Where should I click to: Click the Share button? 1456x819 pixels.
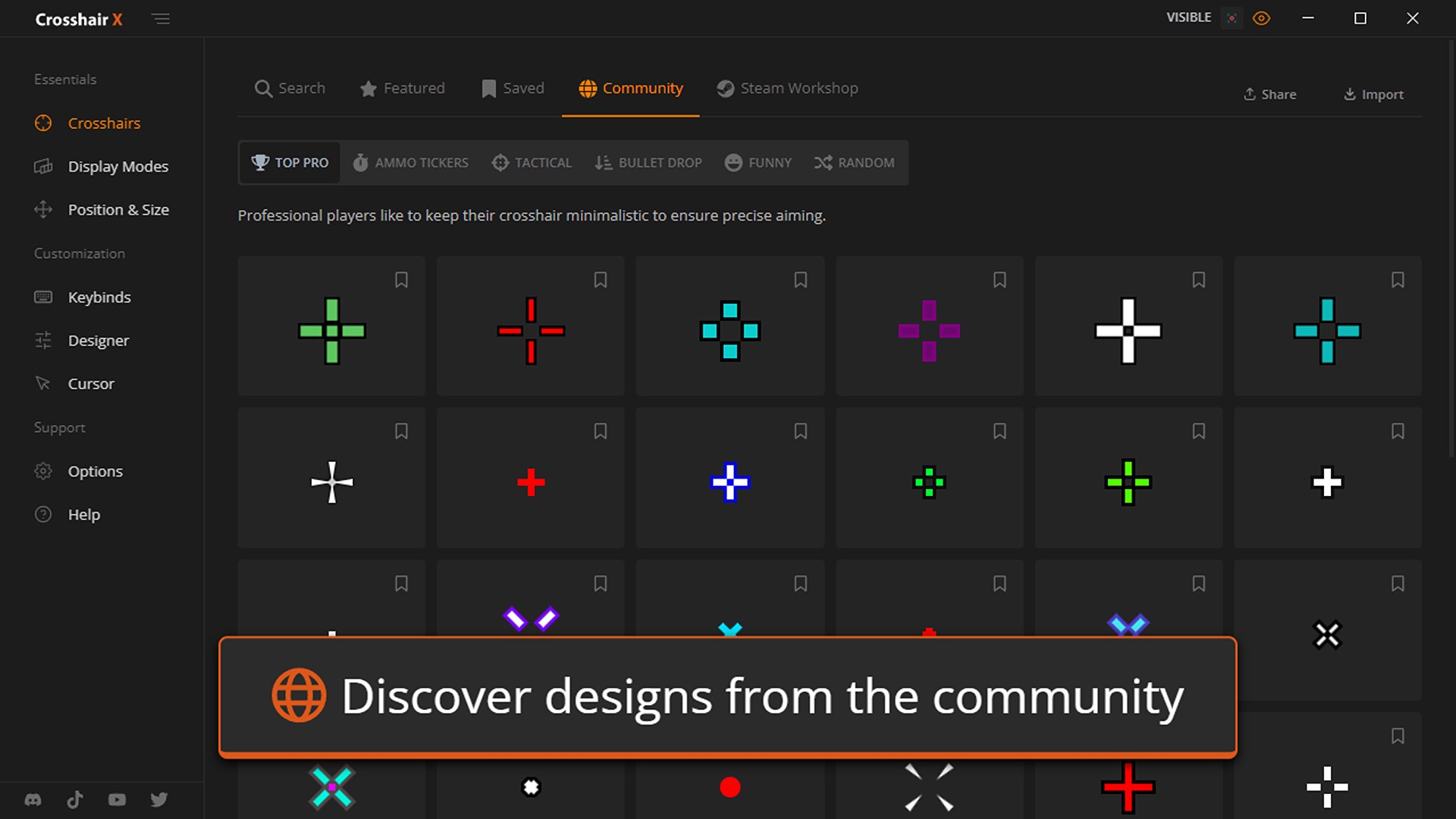pyautogui.click(x=1269, y=94)
